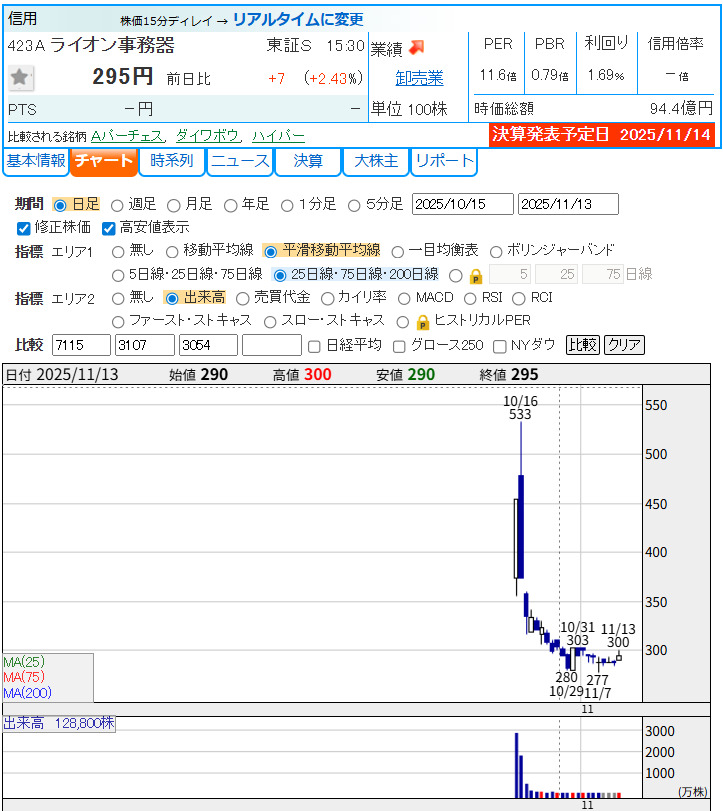Click the comparison code field 3054
The width and height of the screenshot is (723, 811).
click(208, 345)
